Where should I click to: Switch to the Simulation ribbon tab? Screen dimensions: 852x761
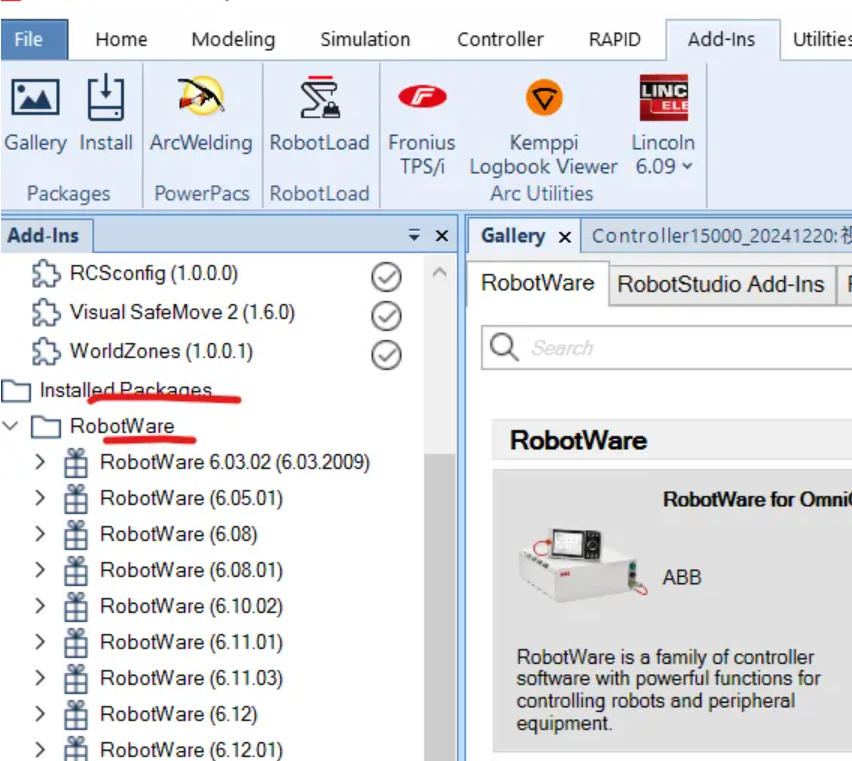pos(364,40)
